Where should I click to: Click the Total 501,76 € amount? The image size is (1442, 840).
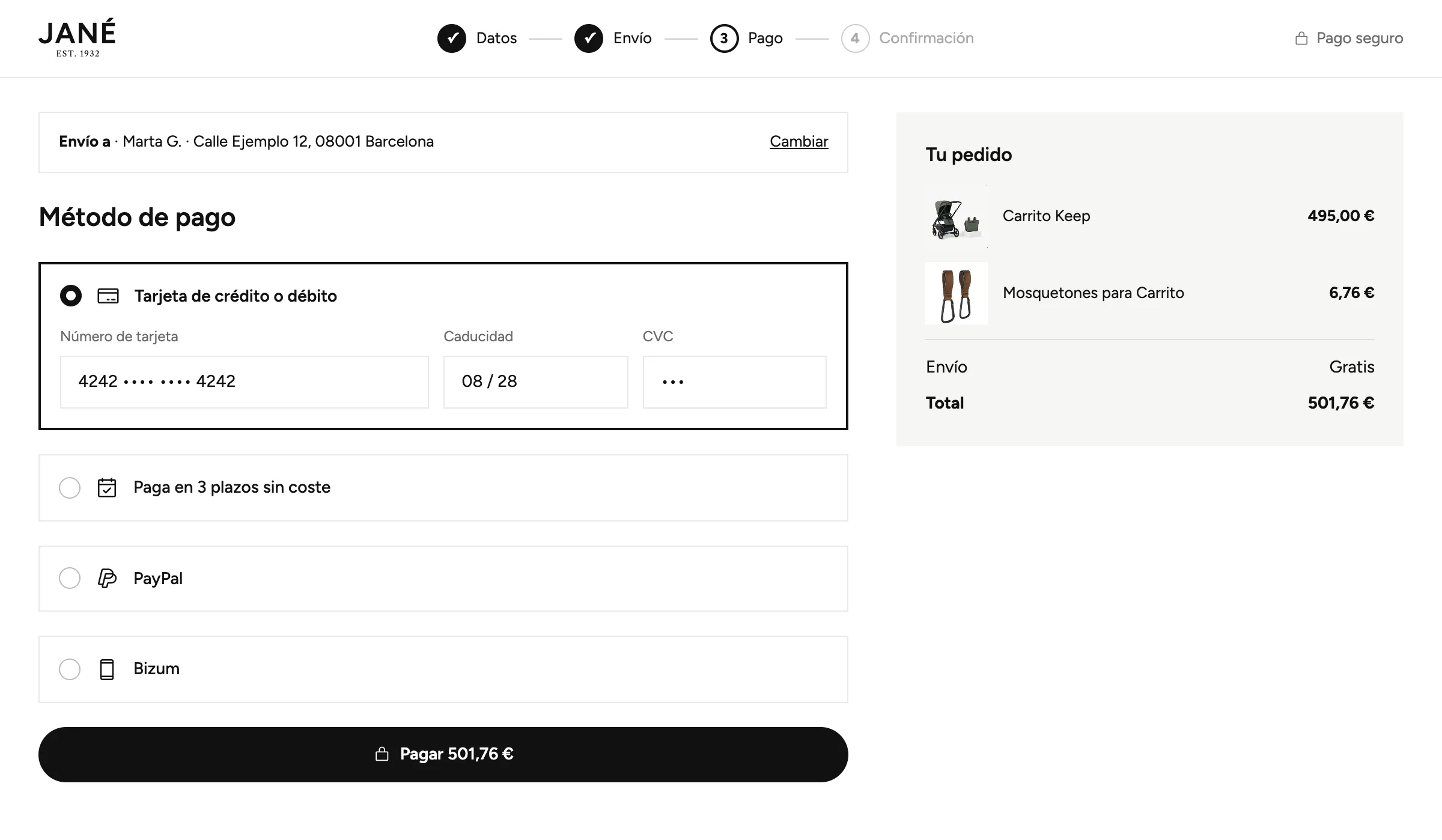pyautogui.click(x=1341, y=403)
